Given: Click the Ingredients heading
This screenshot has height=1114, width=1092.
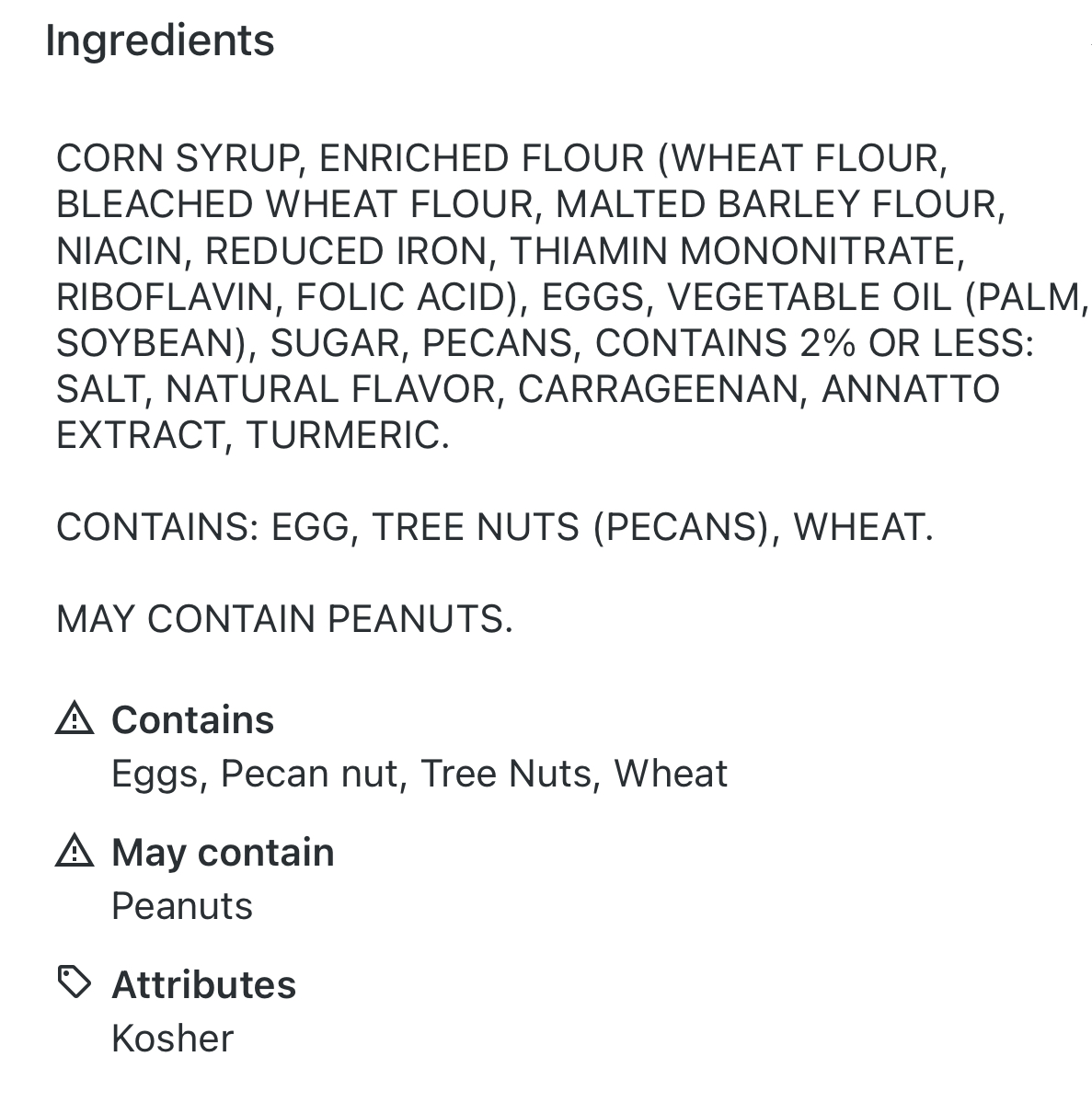Looking at the screenshot, I should [x=160, y=40].
